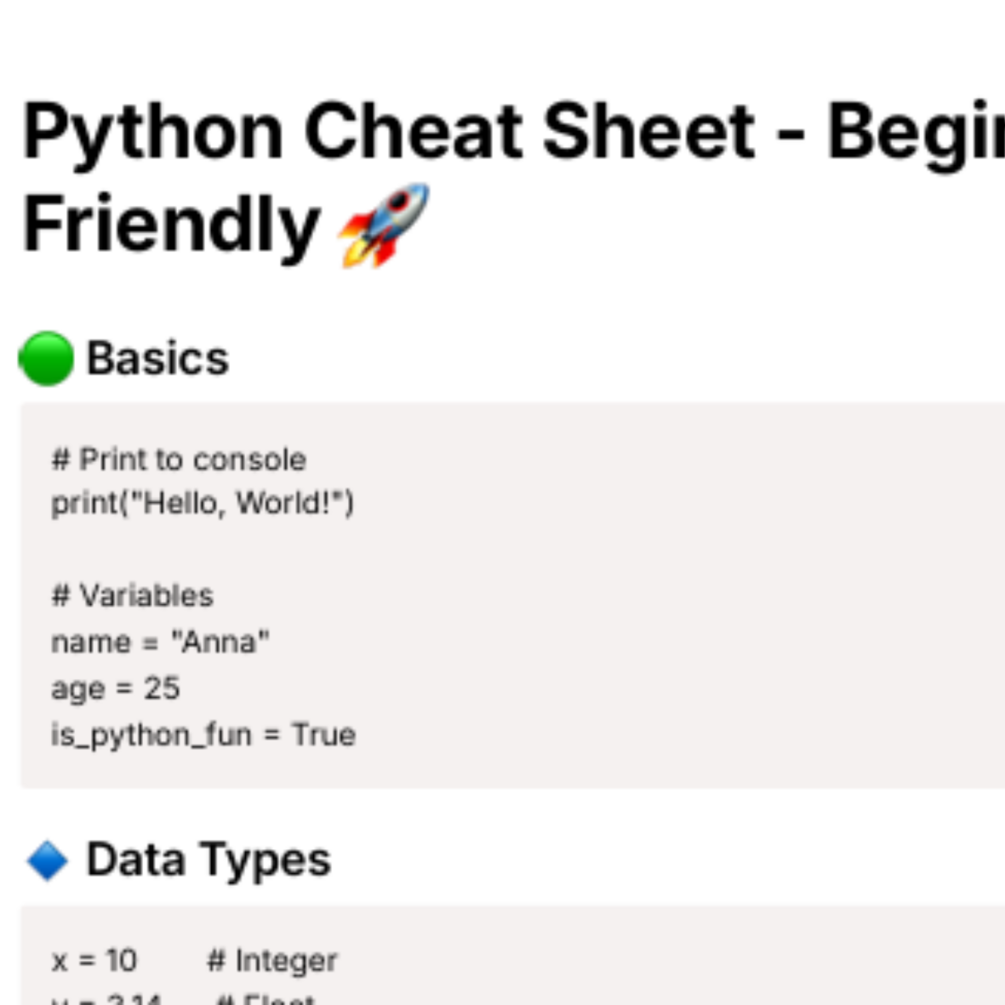Click the "age = 25" code line

pos(115,688)
